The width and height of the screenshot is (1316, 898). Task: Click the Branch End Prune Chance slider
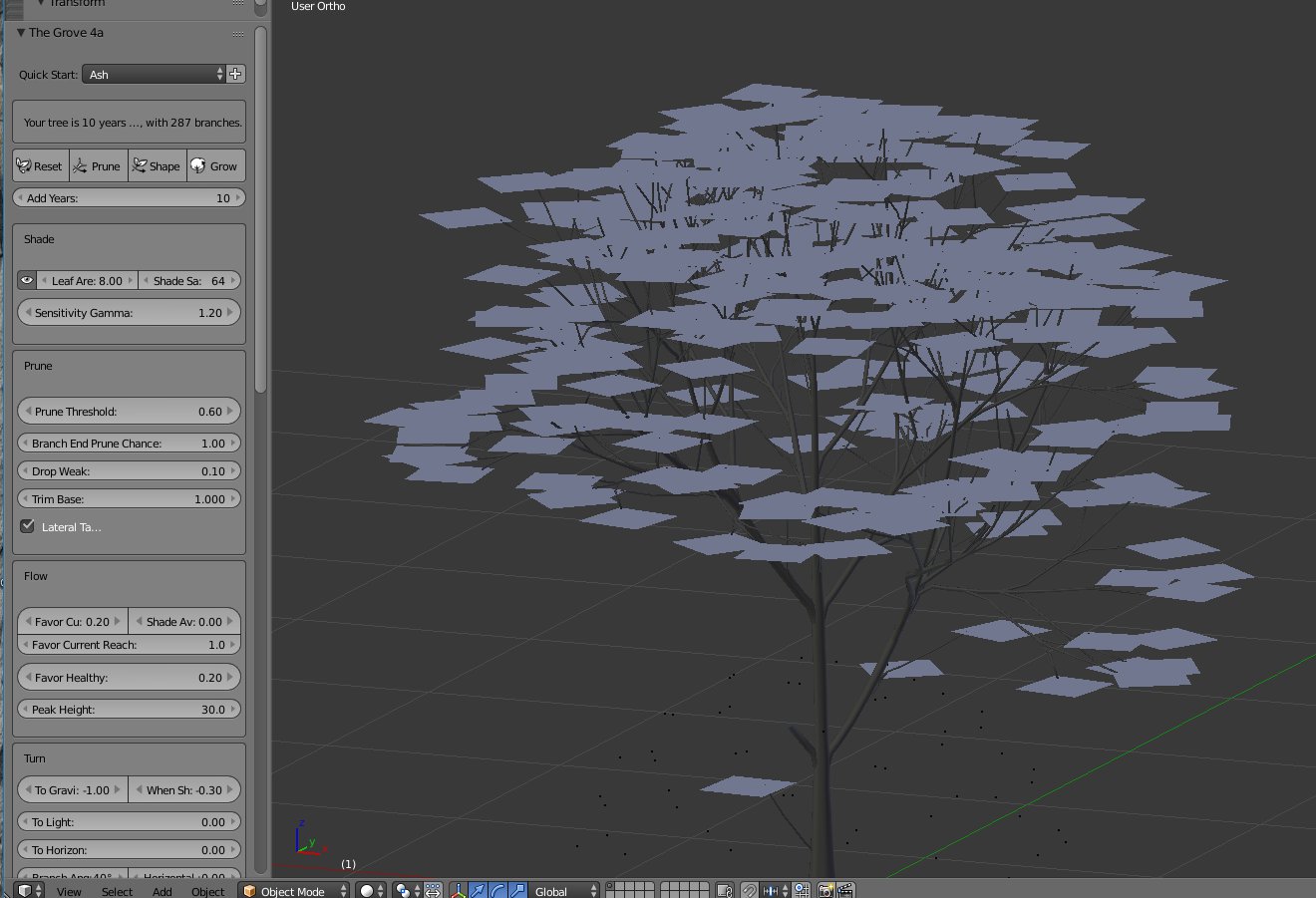[x=129, y=444]
